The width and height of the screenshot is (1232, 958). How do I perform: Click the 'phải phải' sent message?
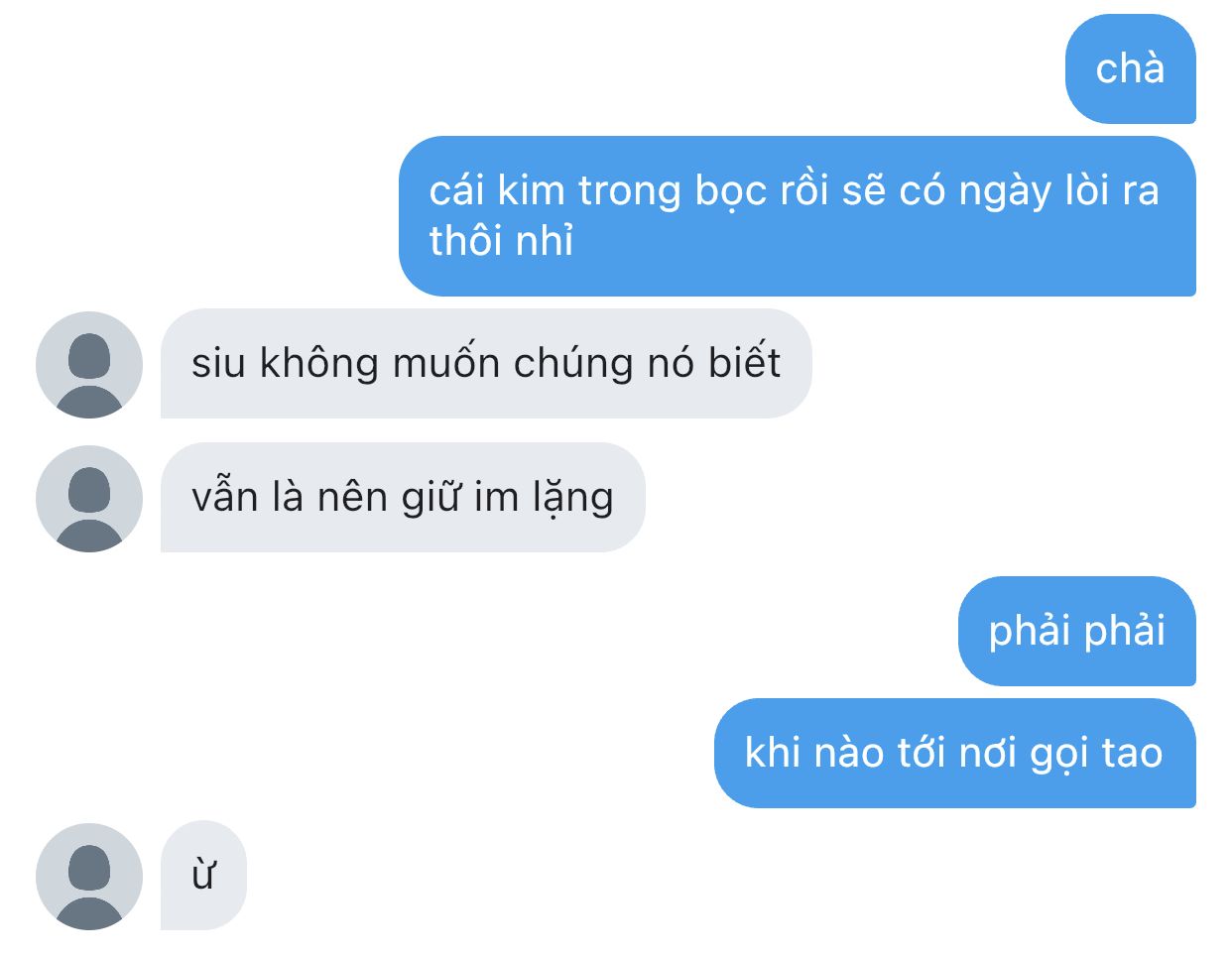pos(1077,631)
